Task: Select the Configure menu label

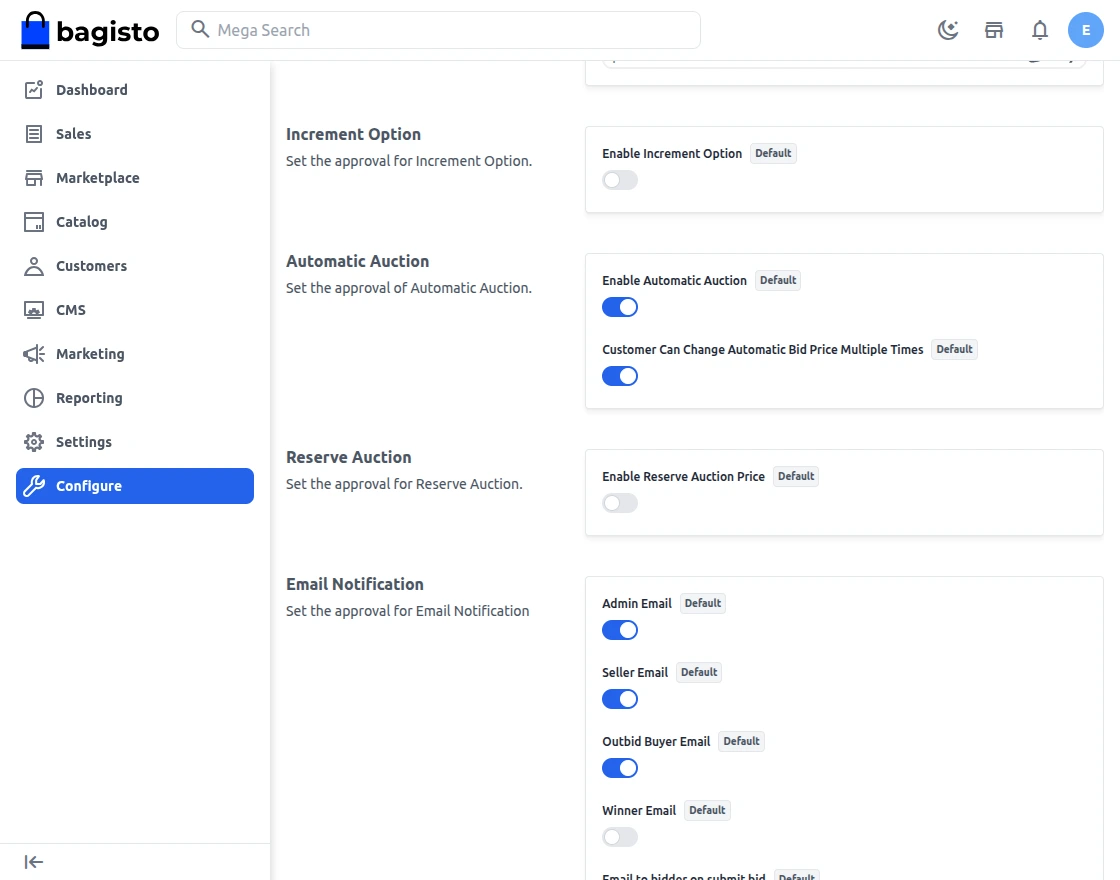Action: 89,486
